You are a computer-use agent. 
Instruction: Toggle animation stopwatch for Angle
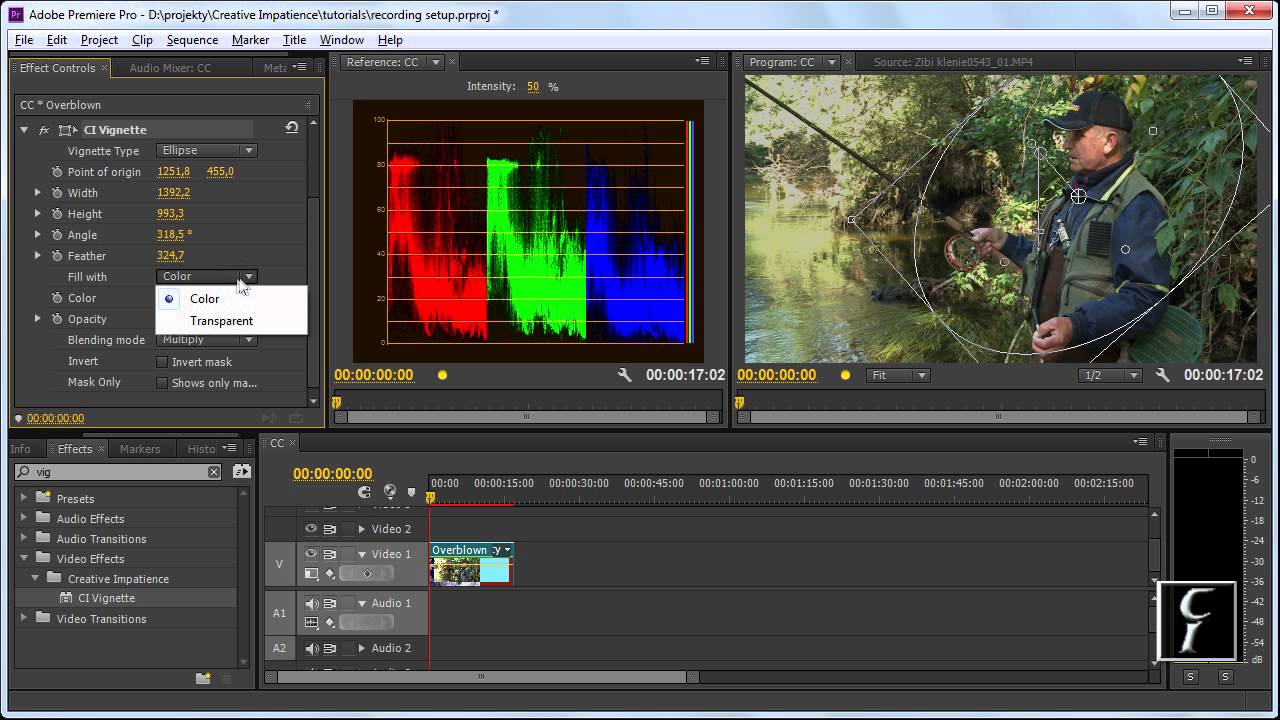pyautogui.click(x=57, y=235)
